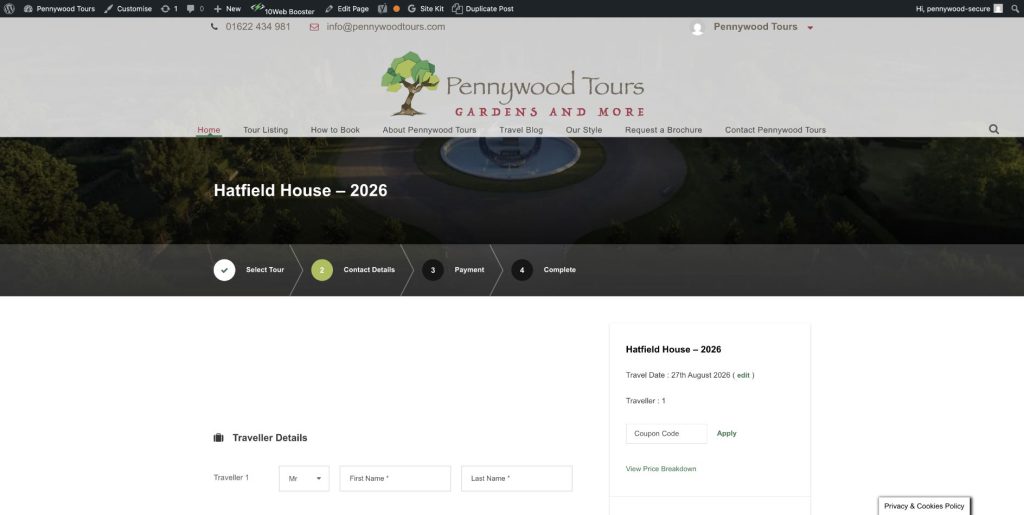Focus the Last Name field
Viewport: 1024px width, 515px height.
coord(517,478)
